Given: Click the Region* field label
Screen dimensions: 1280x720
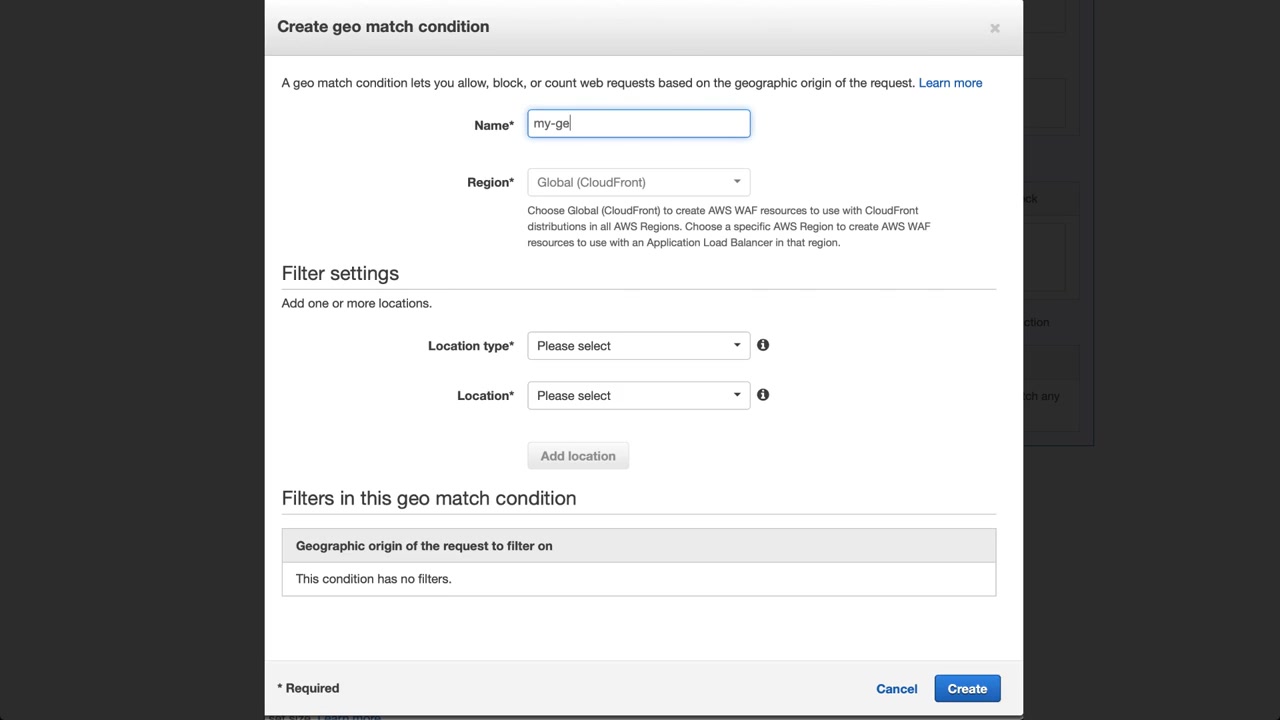Looking at the screenshot, I should pyautogui.click(x=490, y=182).
